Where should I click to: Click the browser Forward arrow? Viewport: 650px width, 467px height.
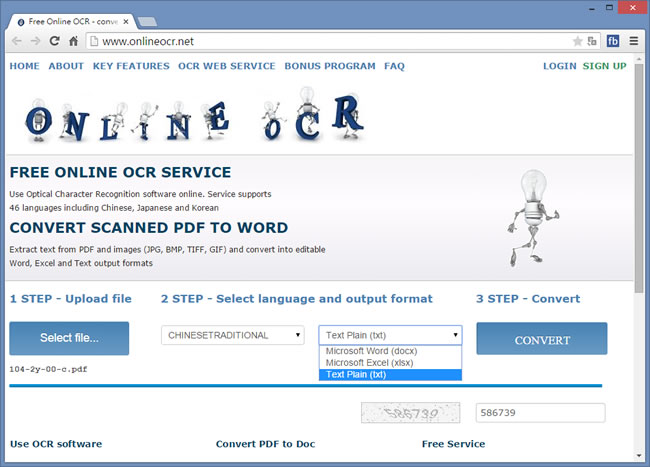point(36,41)
